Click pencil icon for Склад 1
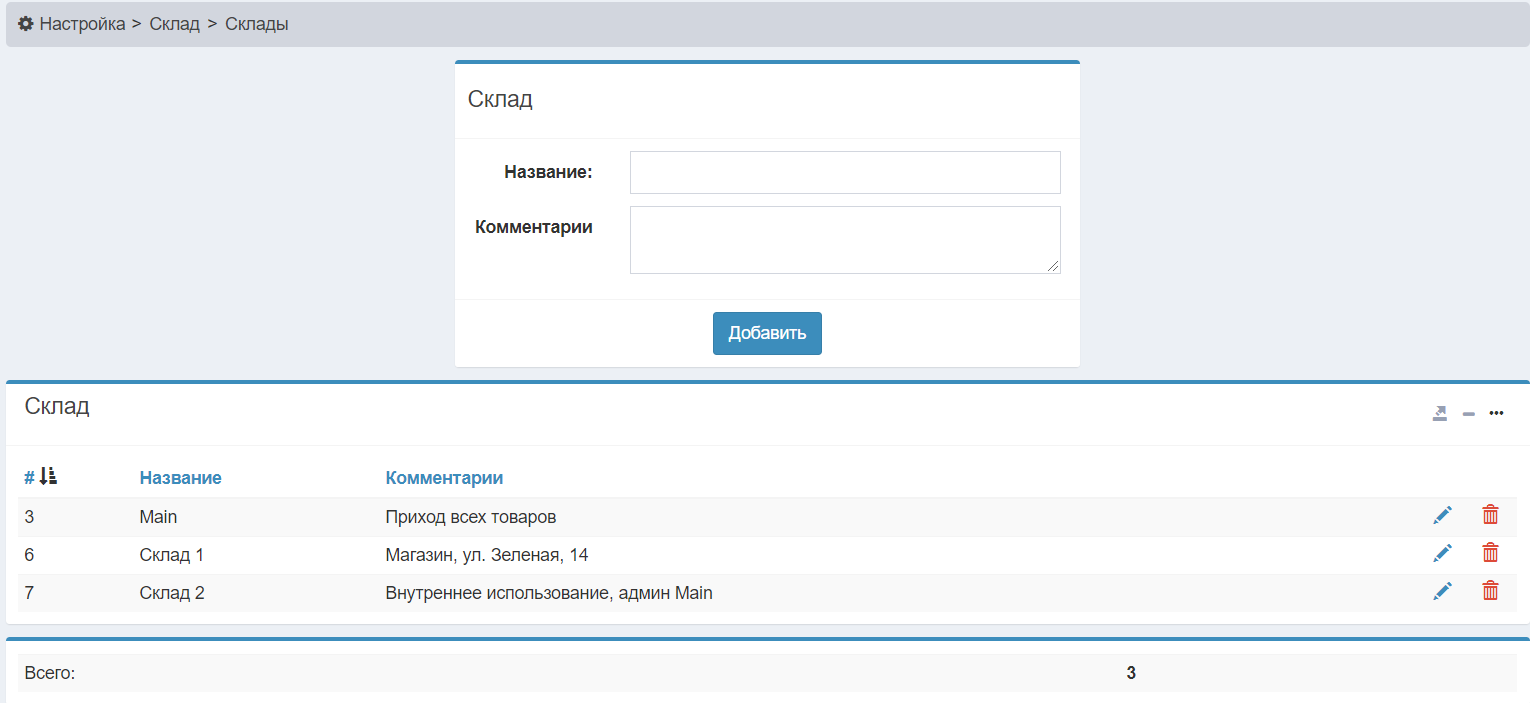1530x703 pixels. [1442, 554]
